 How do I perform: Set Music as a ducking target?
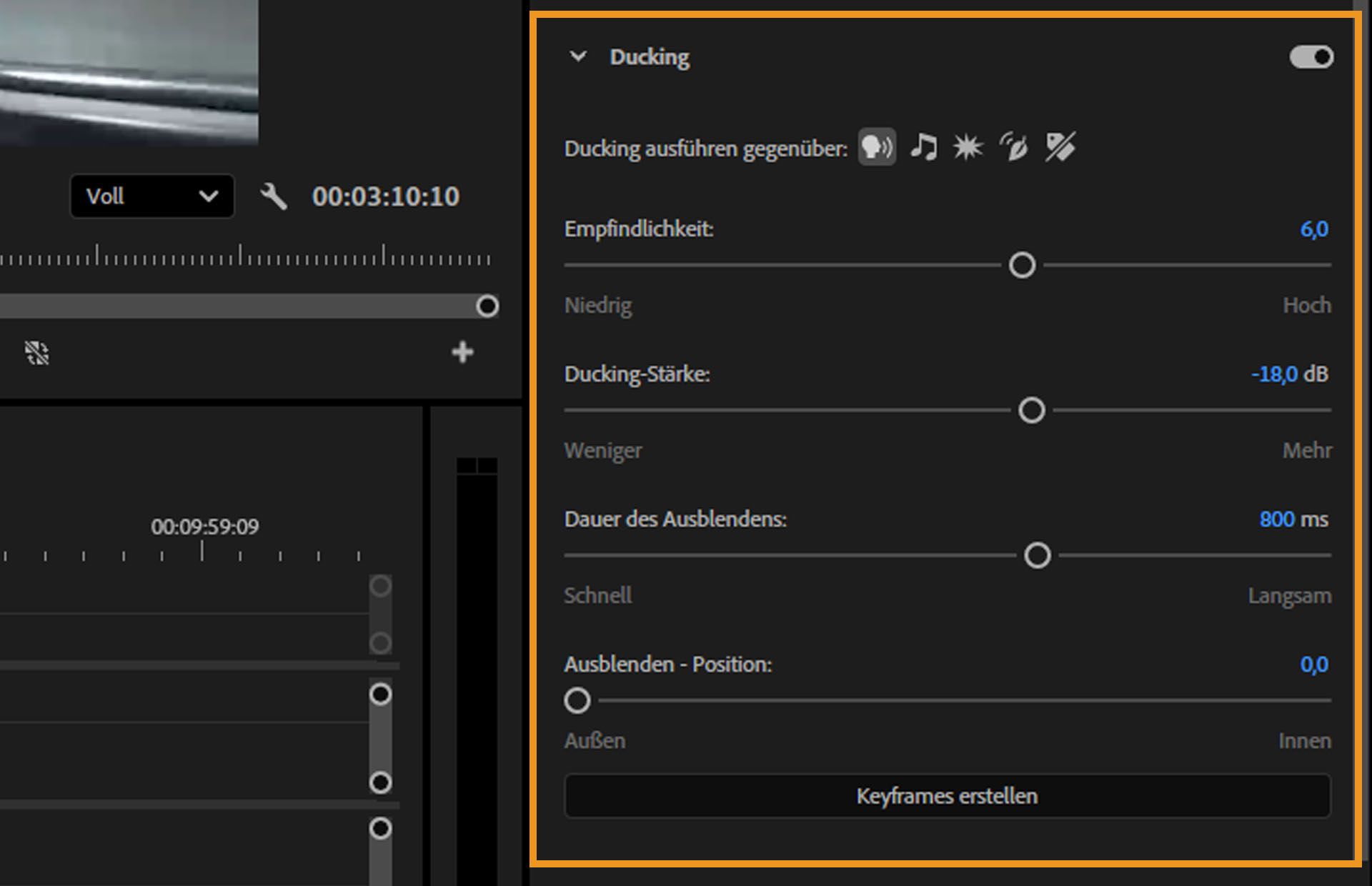click(923, 147)
